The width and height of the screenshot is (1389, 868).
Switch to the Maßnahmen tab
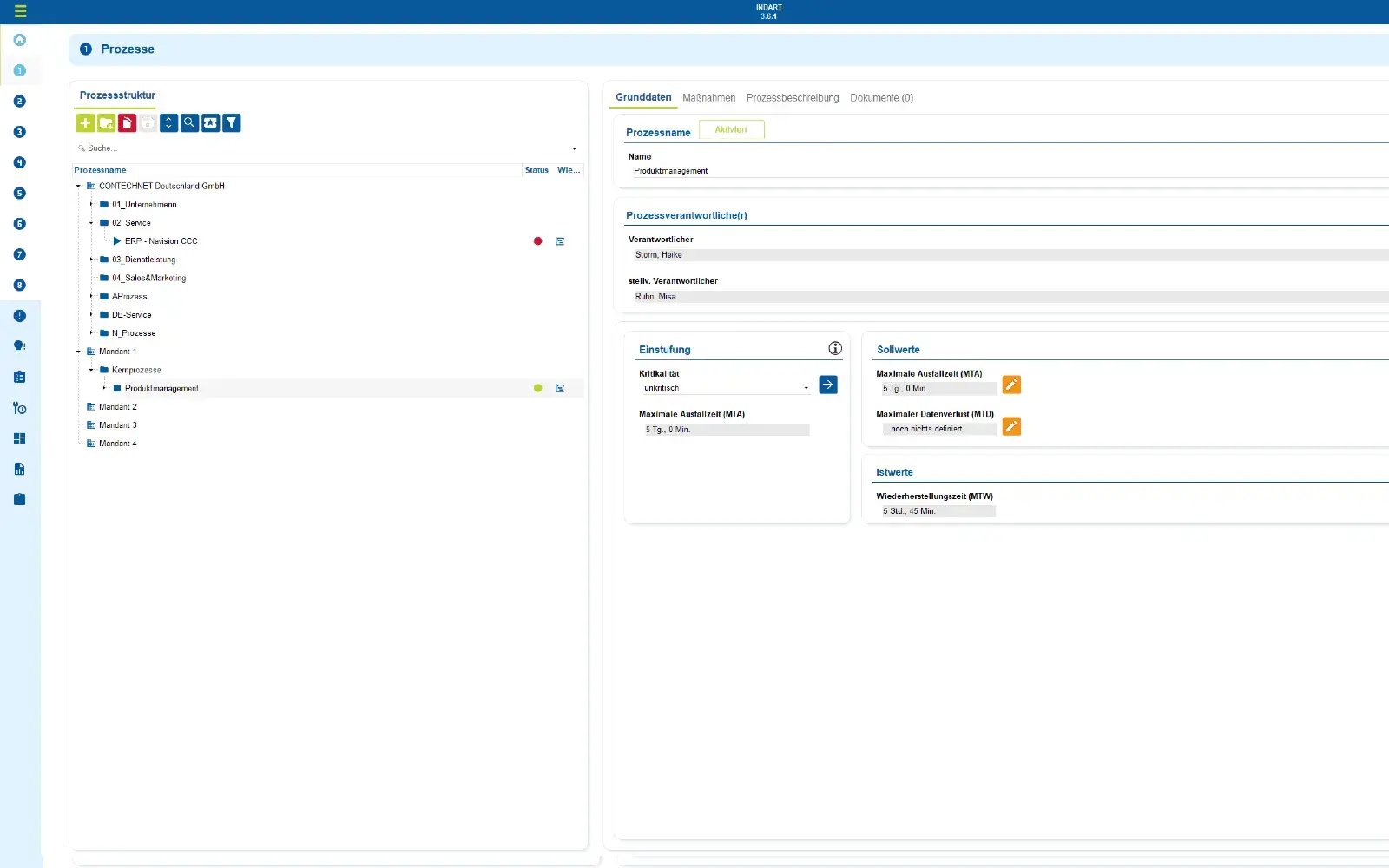click(x=708, y=97)
